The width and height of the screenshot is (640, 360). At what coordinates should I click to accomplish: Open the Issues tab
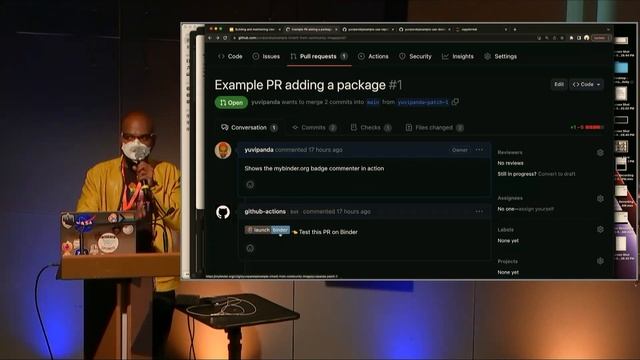coord(266,56)
